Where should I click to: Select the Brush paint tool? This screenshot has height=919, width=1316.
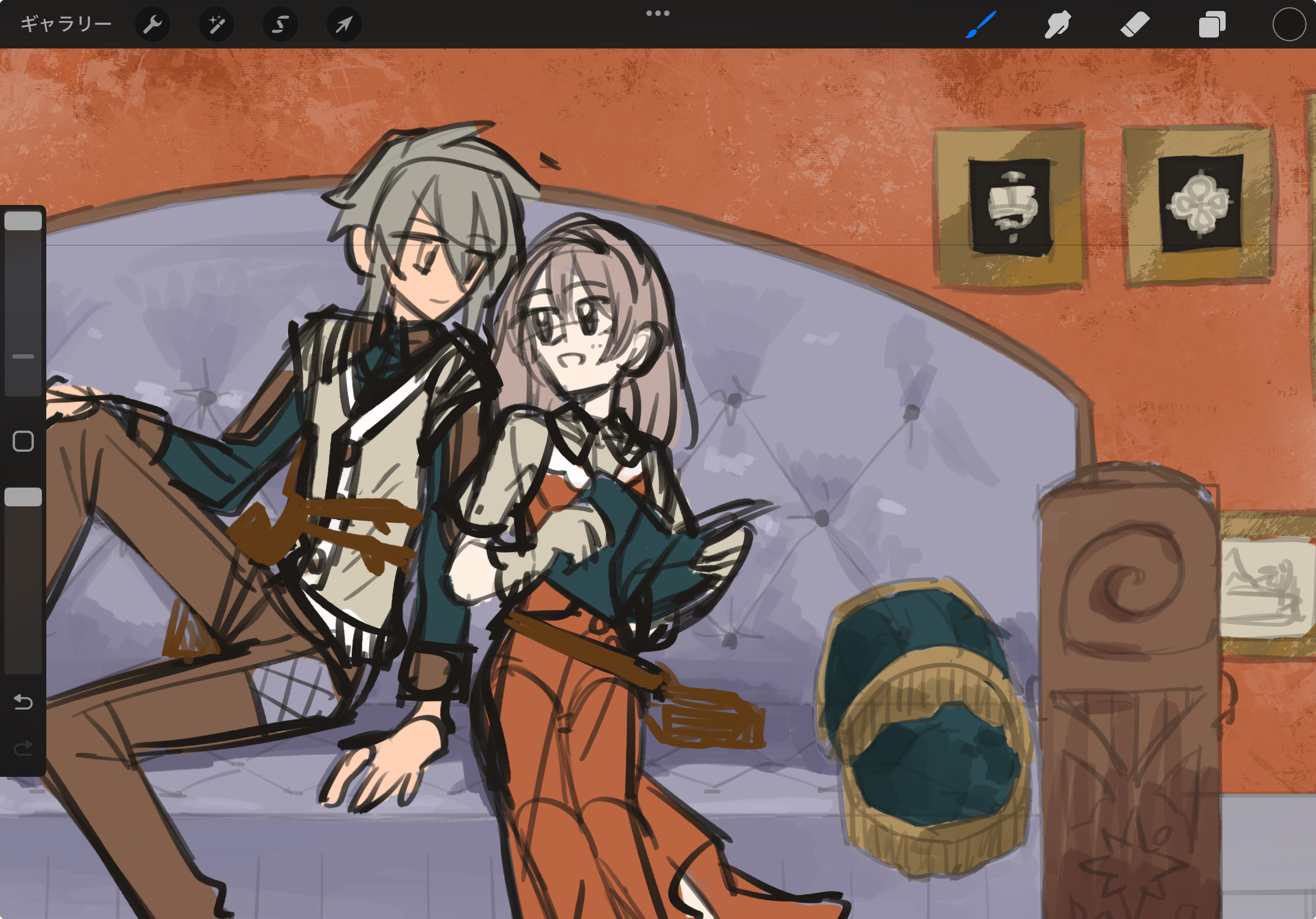click(981, 25)
